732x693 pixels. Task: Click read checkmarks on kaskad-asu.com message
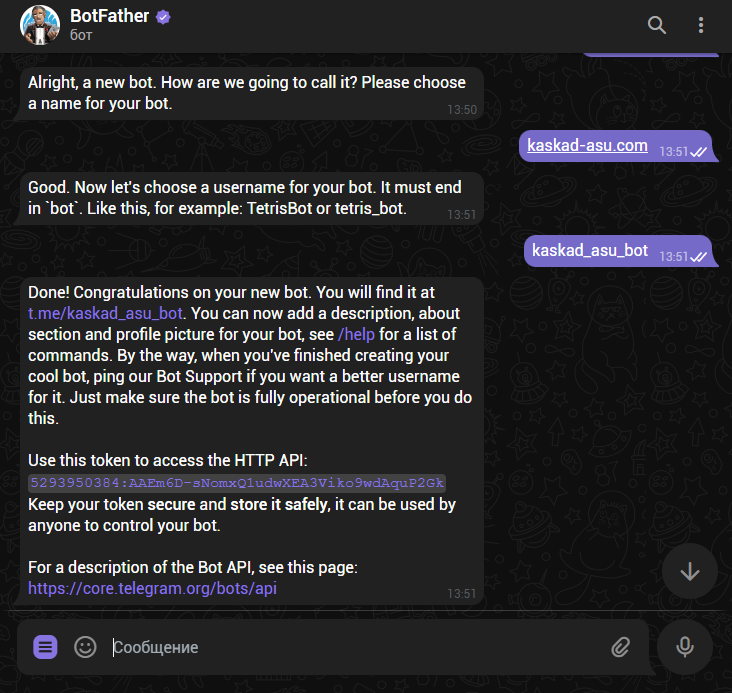coord(699,152)
